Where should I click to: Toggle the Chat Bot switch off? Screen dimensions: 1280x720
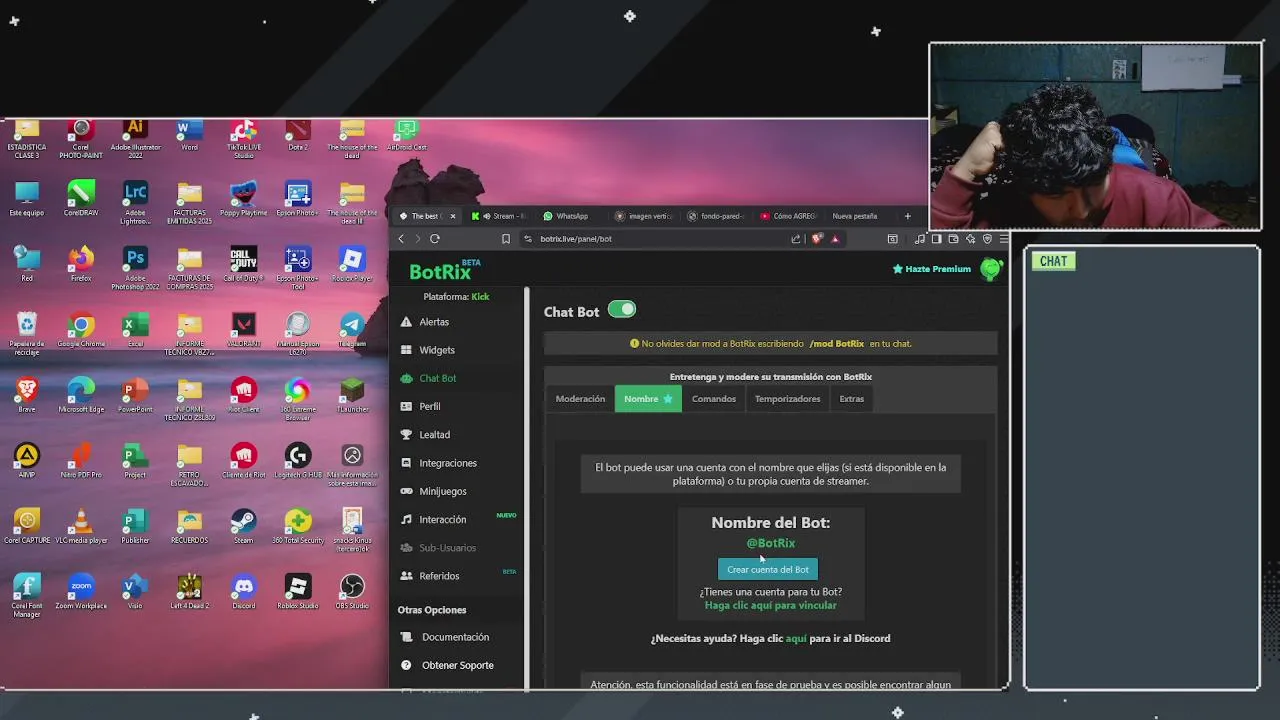point(621,310)
